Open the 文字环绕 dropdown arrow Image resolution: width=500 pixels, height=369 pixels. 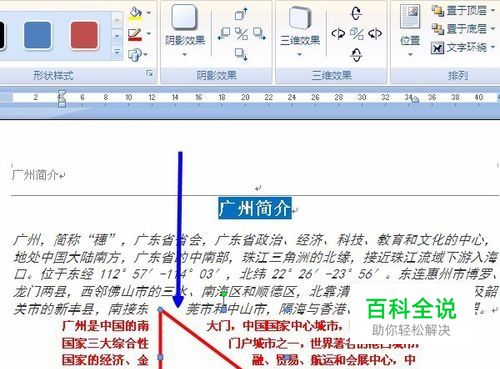click(x=493, y=47)
